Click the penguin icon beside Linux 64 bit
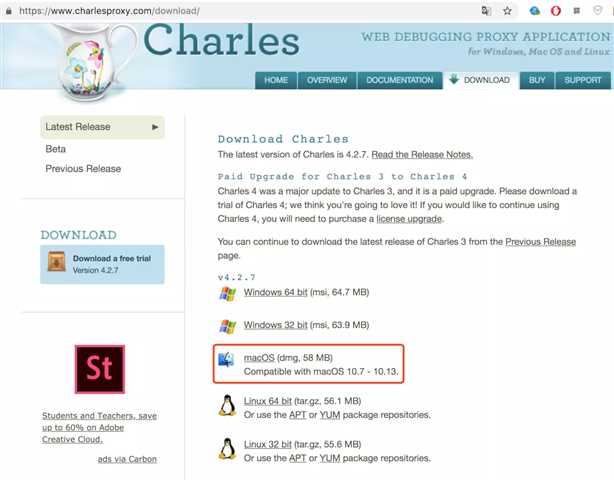Screen dimensions: 614x480 [x=227, y=405]
